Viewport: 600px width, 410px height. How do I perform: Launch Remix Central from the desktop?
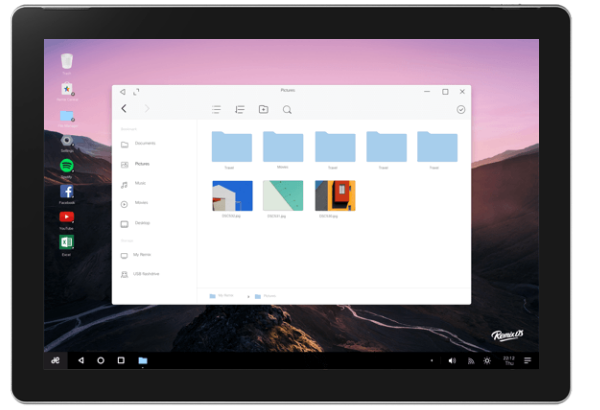(x=67, y=89)
